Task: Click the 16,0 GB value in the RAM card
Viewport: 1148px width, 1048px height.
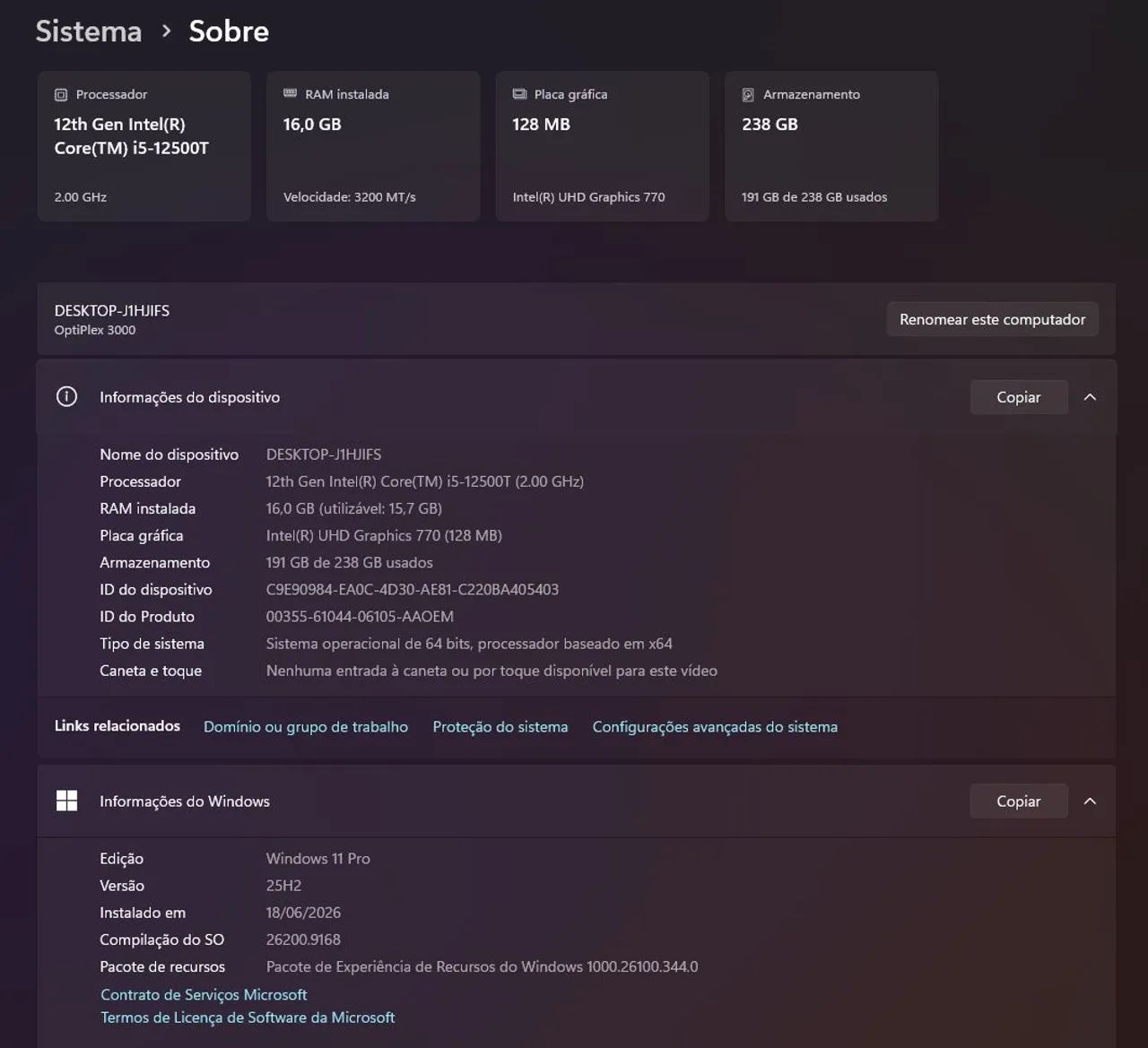Action: pyautogui.click(x=312, y=125)
